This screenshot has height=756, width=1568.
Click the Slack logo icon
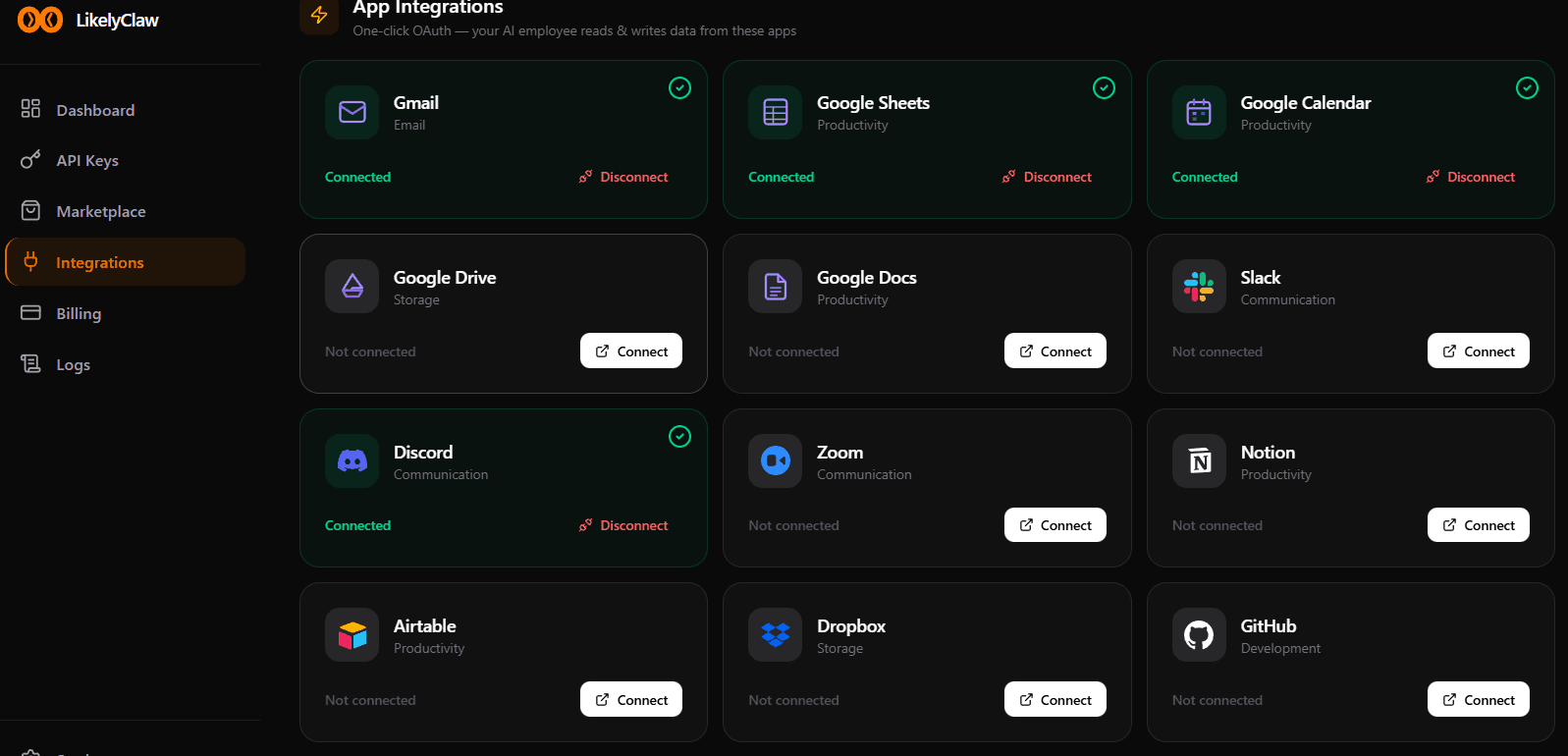pyautogui.click(x=1199, y=286)
